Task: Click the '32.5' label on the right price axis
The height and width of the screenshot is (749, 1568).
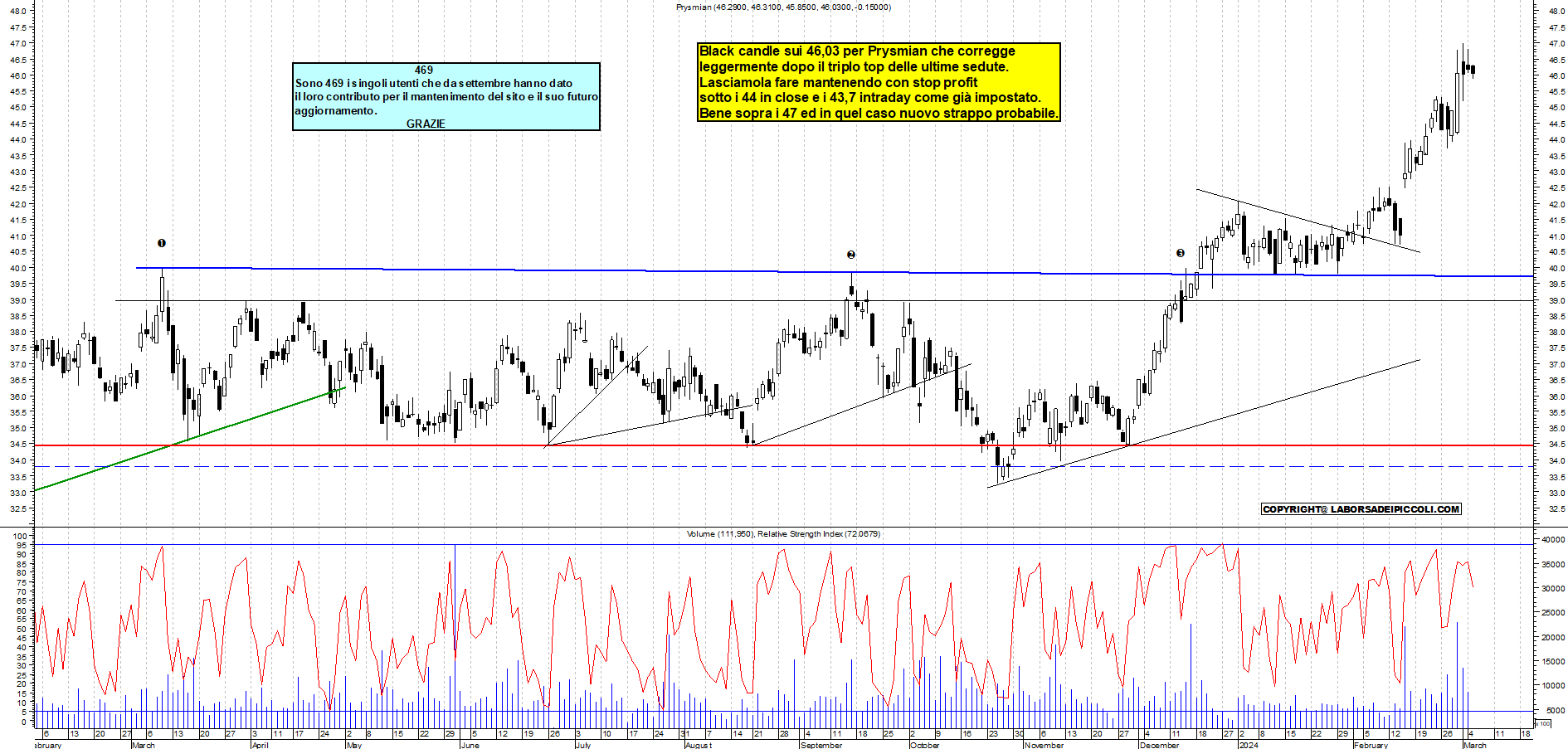Action: tap(1556, 508)
